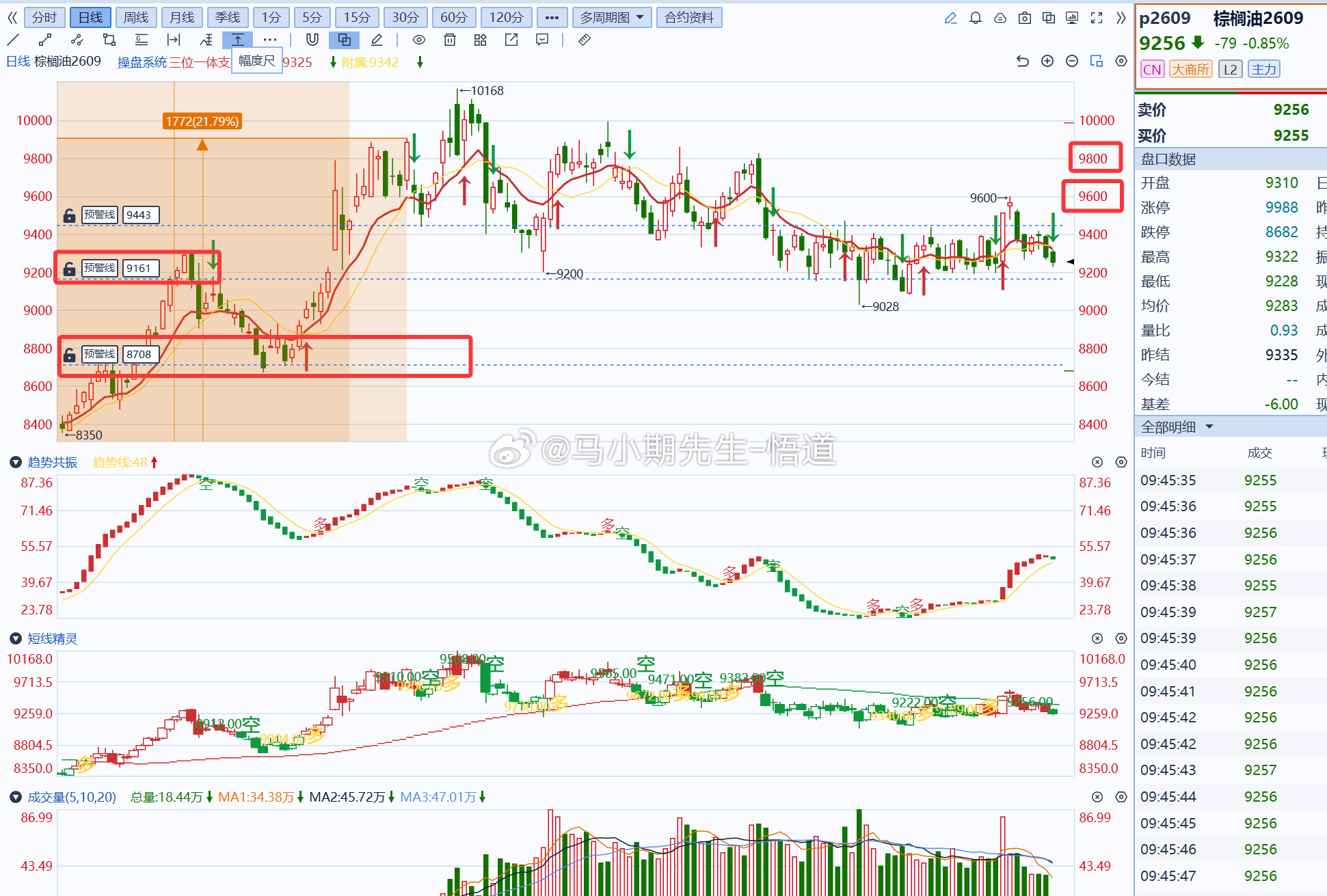The image size is (1327, 896).
Task: Open more drawing tools menu
Action: point(270,40)
